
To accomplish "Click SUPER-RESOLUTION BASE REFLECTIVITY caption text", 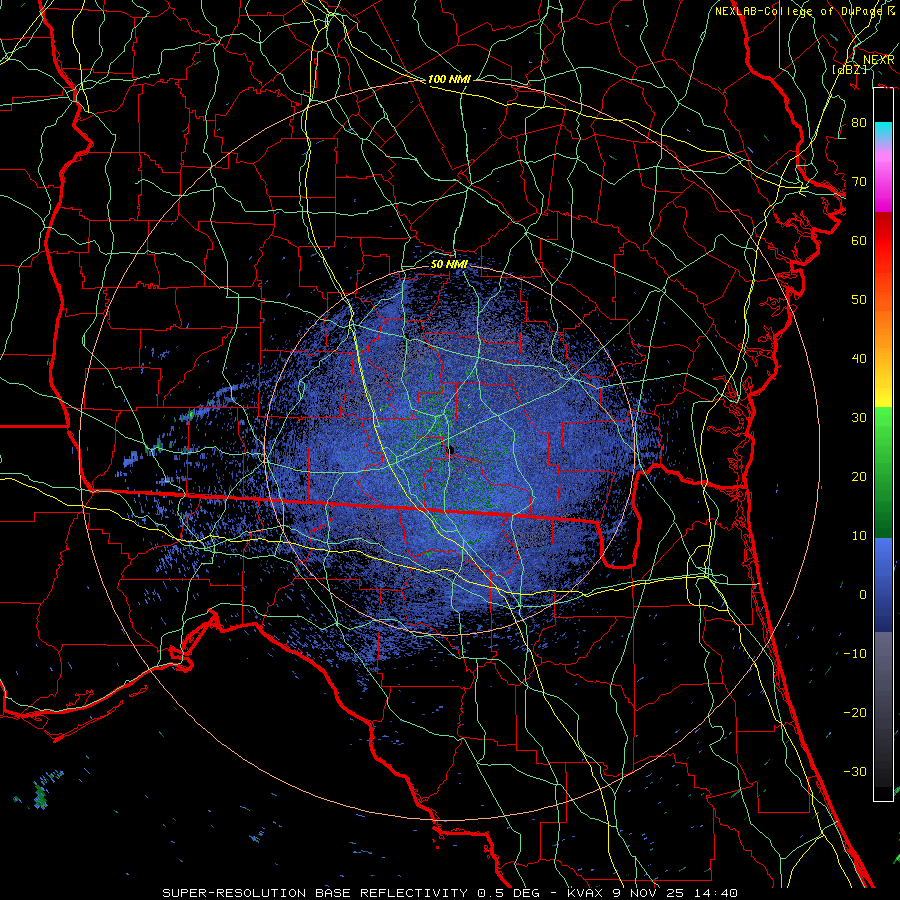I will (x=315, y=893).
